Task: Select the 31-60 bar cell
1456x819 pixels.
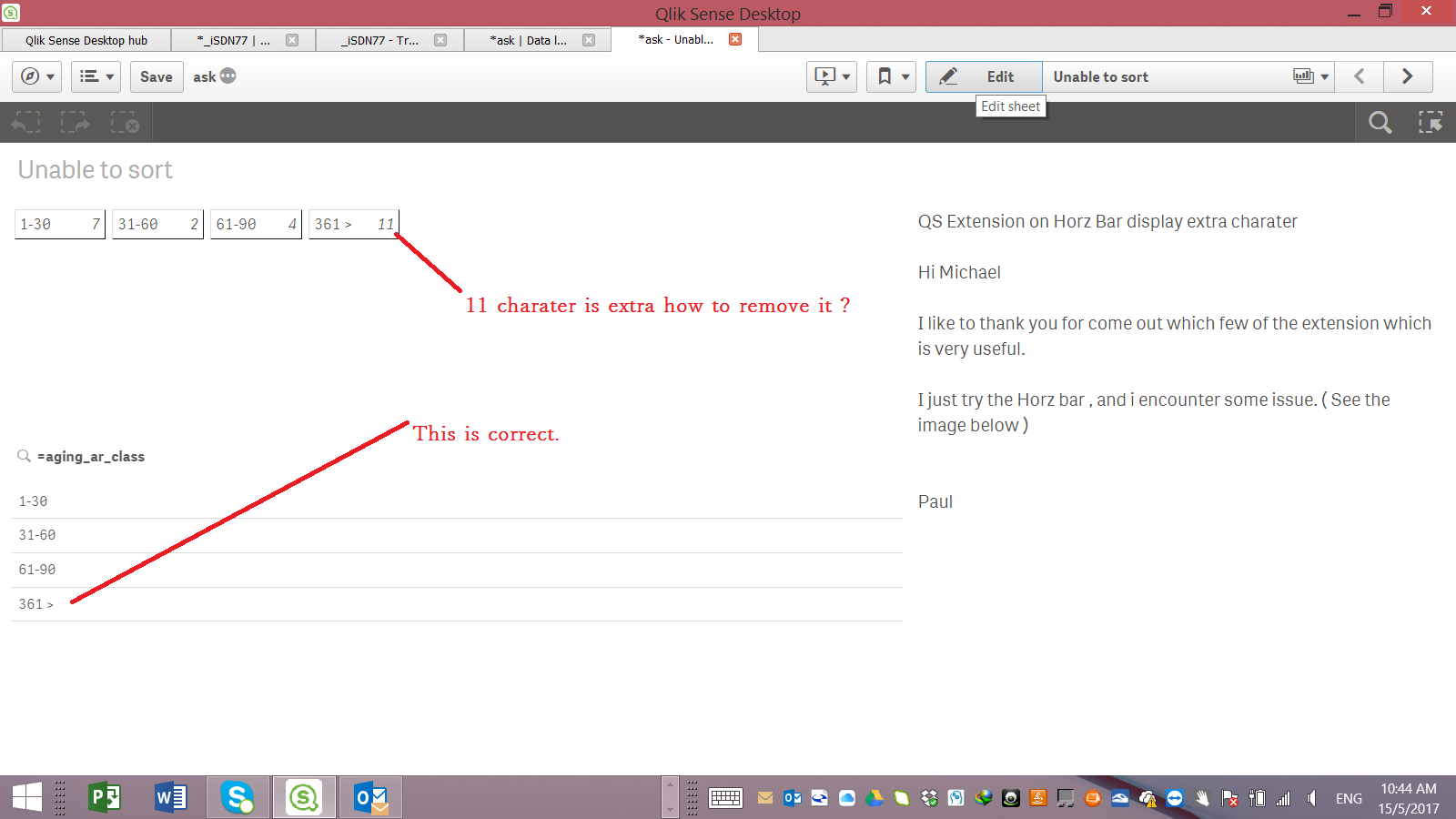Action: pos(157,224)
